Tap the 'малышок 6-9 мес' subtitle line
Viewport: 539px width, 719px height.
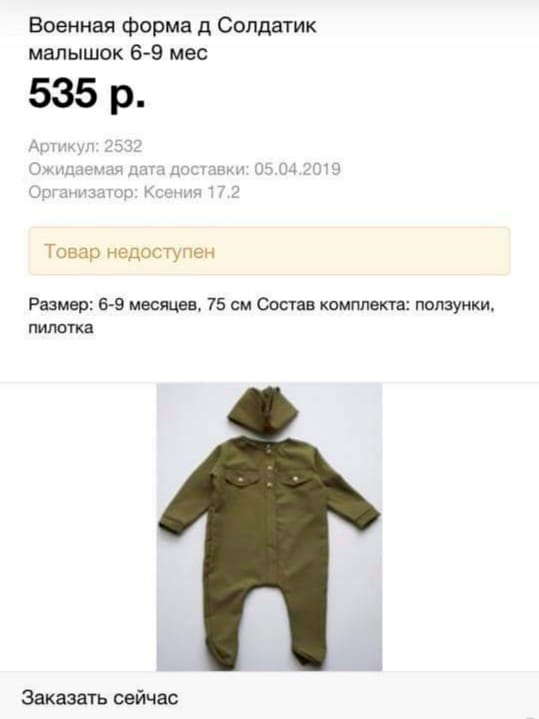point(118,53)
